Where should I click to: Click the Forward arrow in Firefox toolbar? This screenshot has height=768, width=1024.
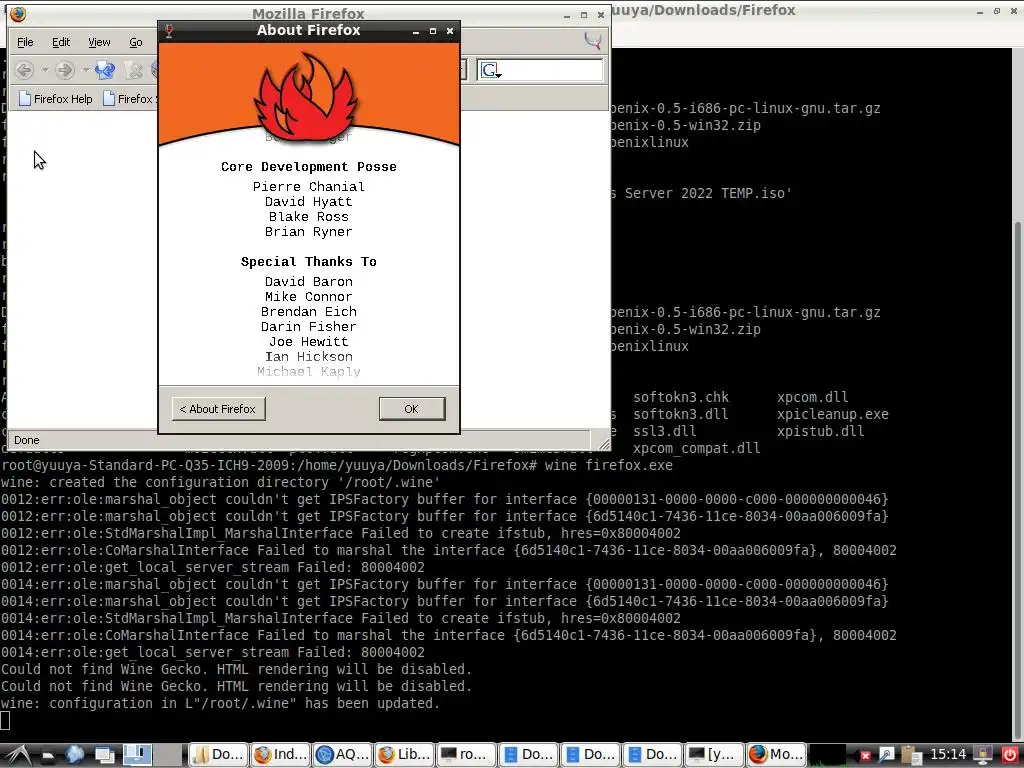click(x=65, y=70)
